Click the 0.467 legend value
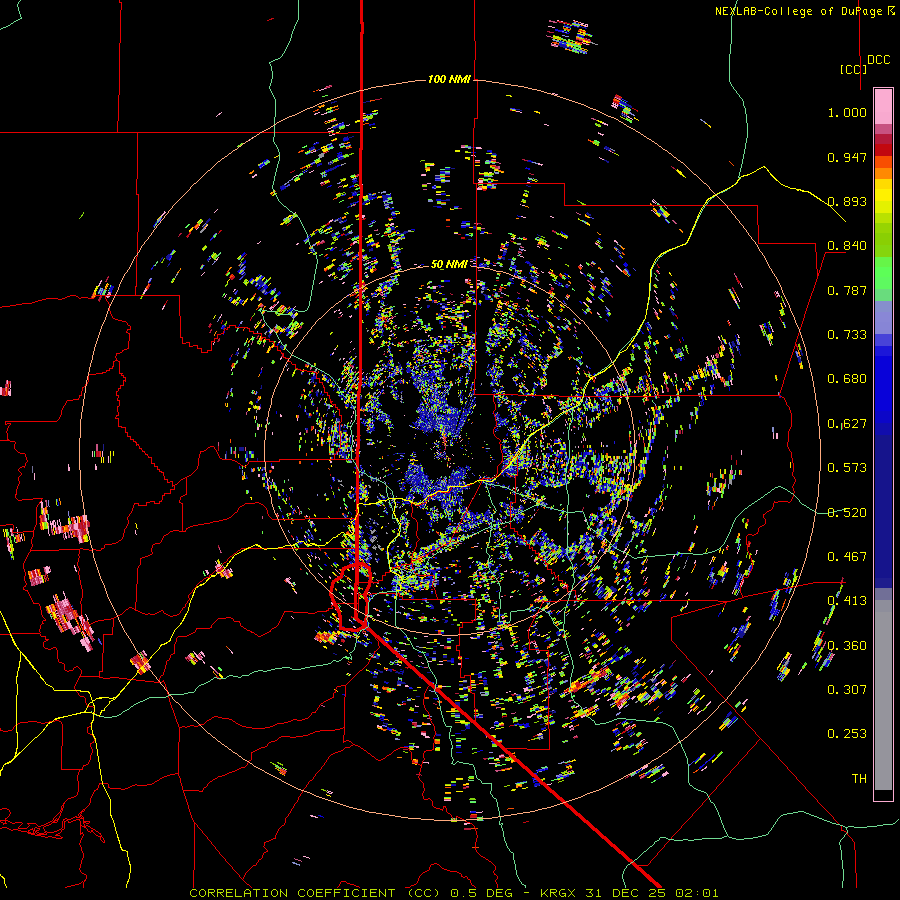Image resolution: width=900 pixels, height=900 pixels. (847, 557)
